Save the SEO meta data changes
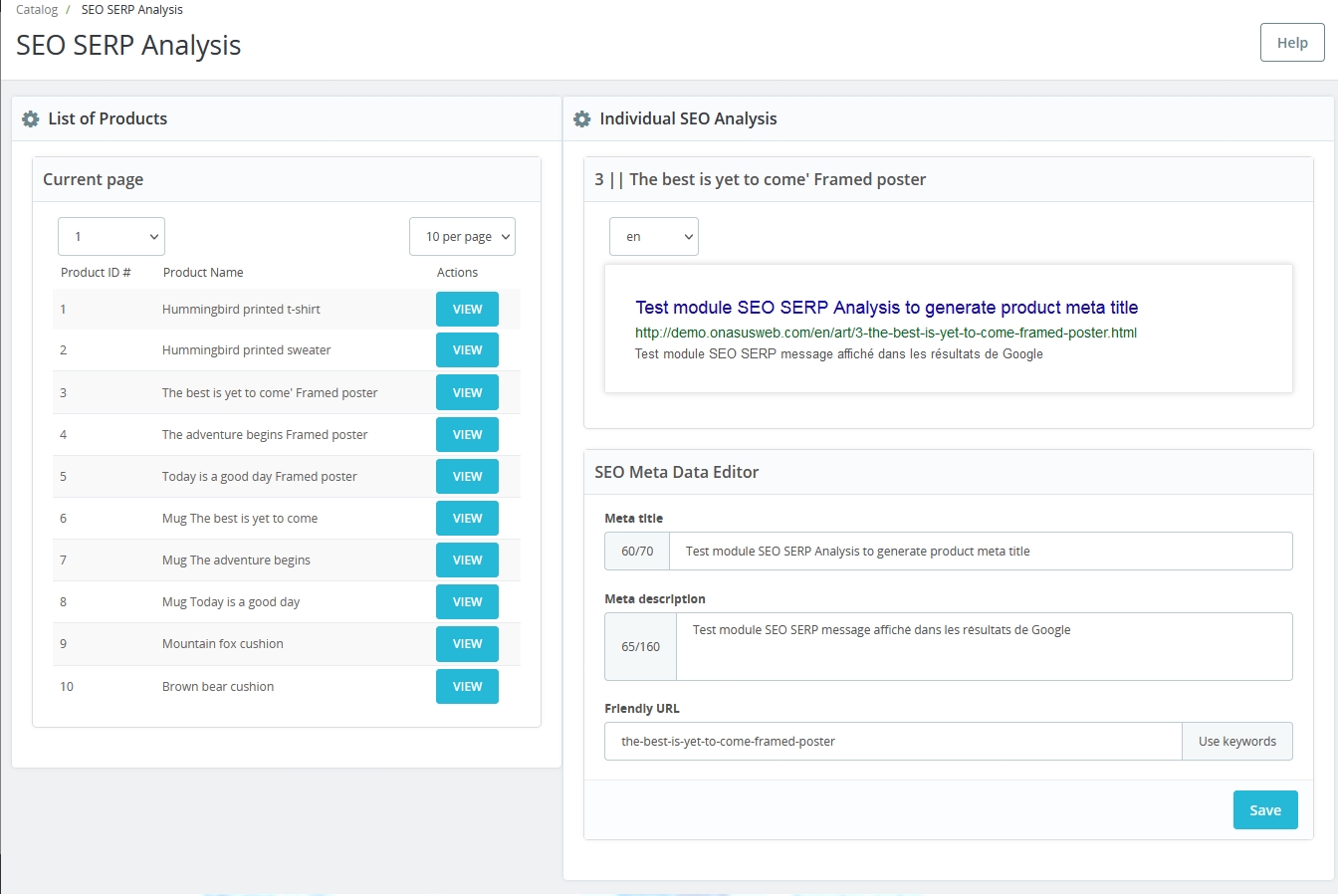 (x=1264, y=809)
